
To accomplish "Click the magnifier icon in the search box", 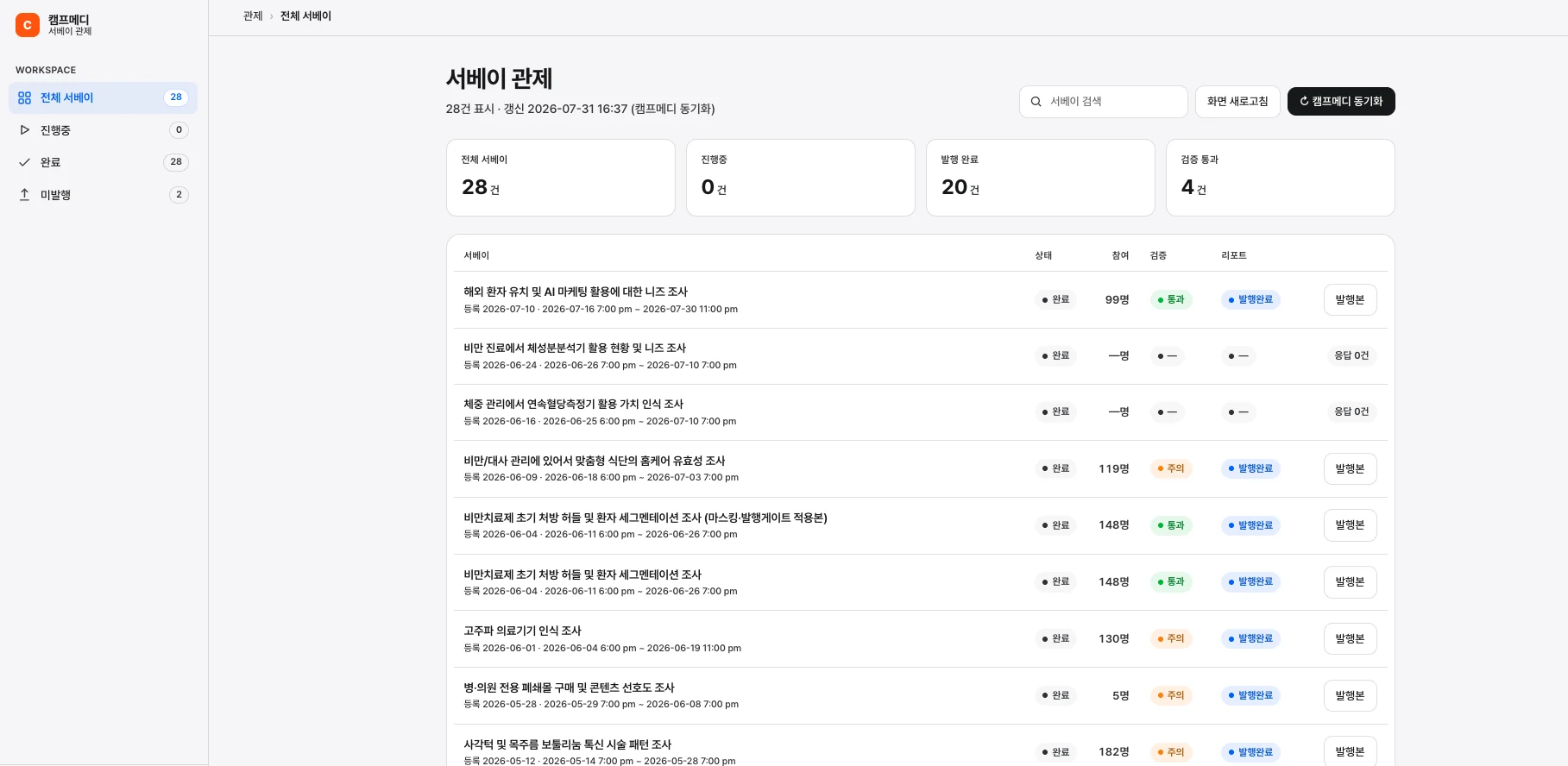I will 1036,102.
